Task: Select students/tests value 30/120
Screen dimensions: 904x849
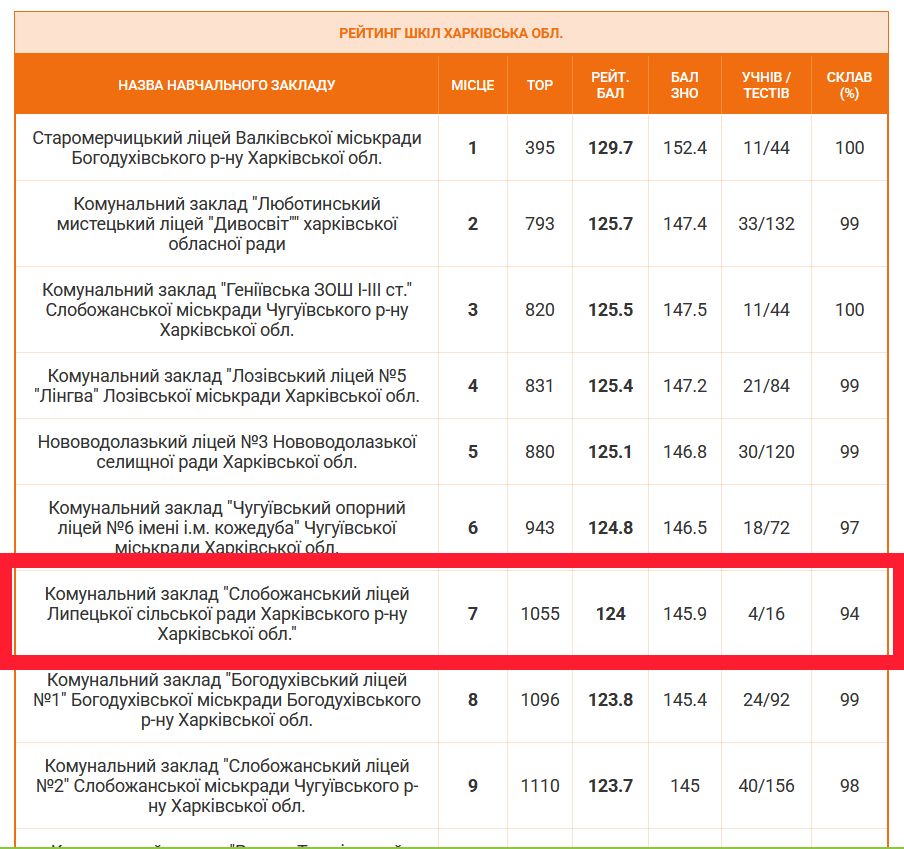Action: pyautogui.click(x=766, y=452)
